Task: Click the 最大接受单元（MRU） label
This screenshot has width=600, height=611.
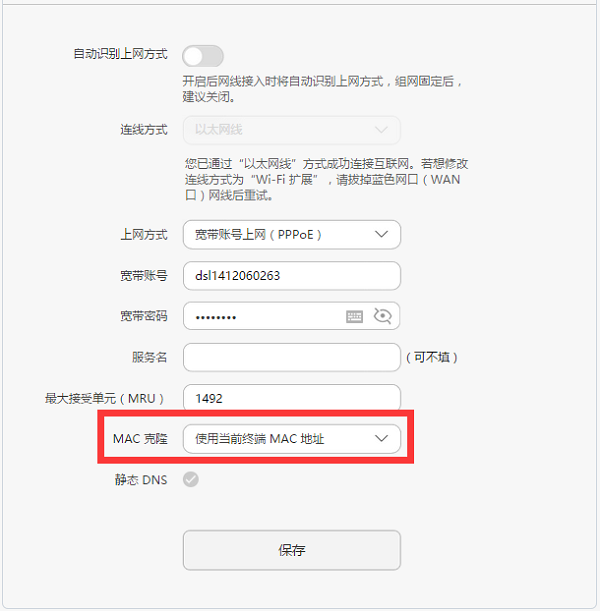Action: pyautogui.click(x=104, y=398)
